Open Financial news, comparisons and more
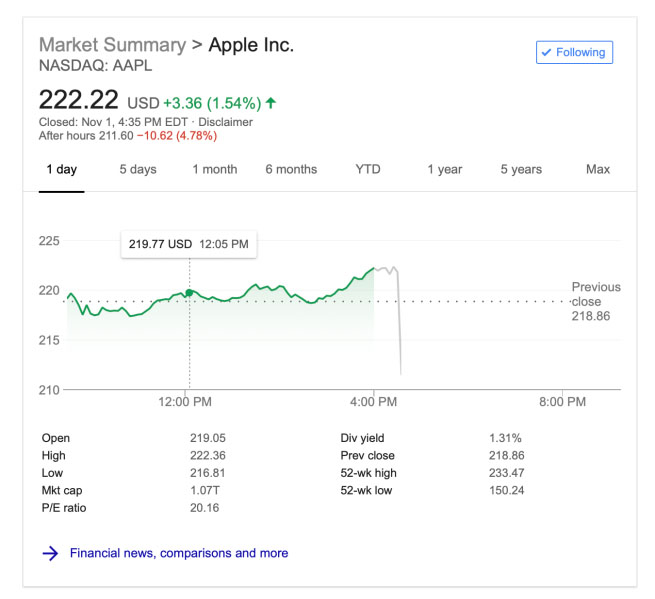 click(x=179, y=553)
